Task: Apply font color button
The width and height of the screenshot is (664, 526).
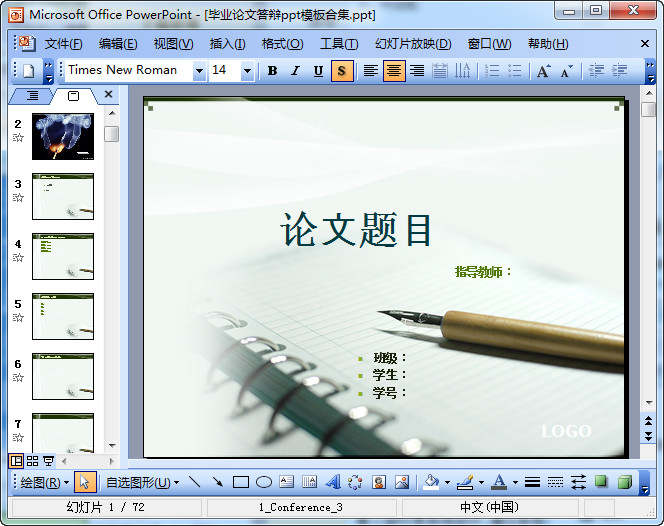Action: [x=499, y=482]
